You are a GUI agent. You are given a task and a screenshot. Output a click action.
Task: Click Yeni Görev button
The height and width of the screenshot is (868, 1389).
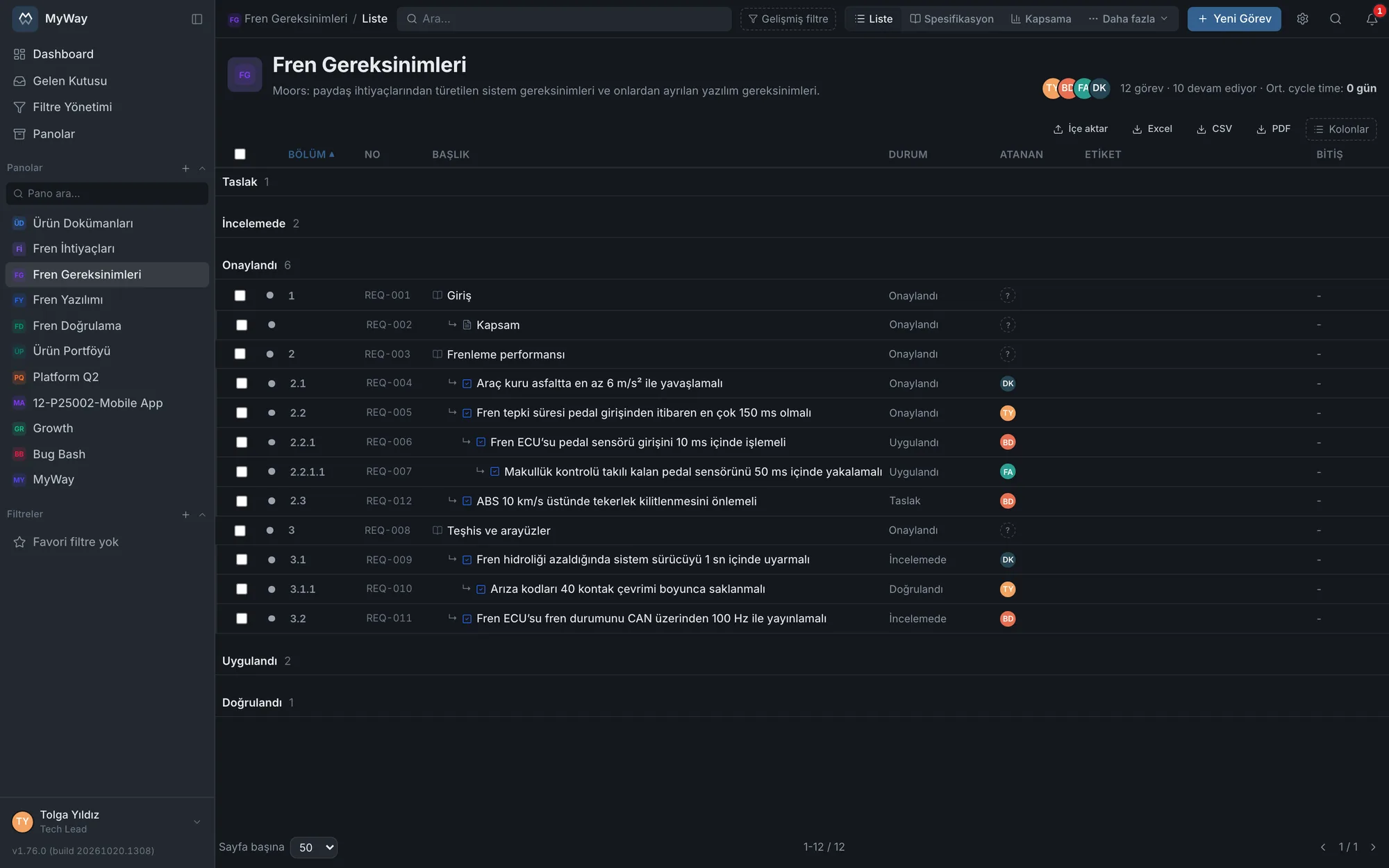pos(1234,19)
